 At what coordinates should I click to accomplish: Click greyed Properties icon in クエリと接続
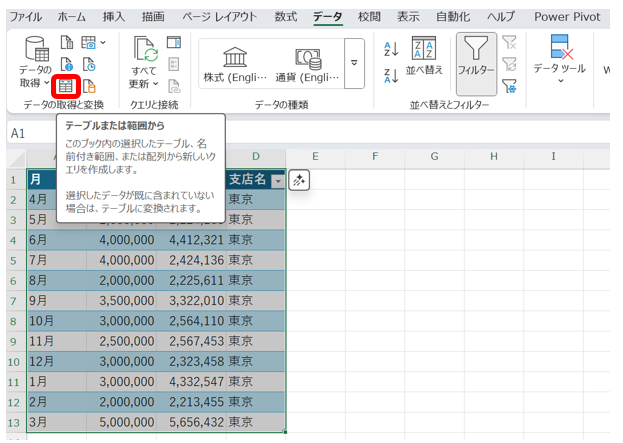click(x=174, y=64)
